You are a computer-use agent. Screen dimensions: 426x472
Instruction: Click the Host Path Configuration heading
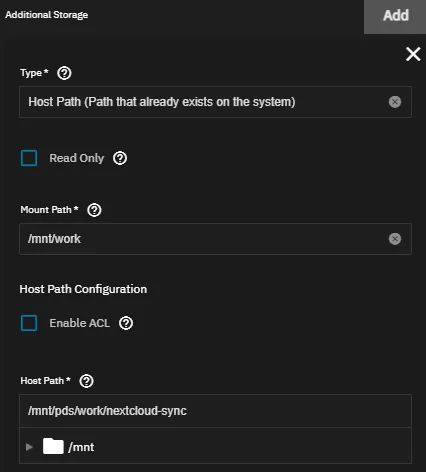pyautogui.click(x=83, y=289)
